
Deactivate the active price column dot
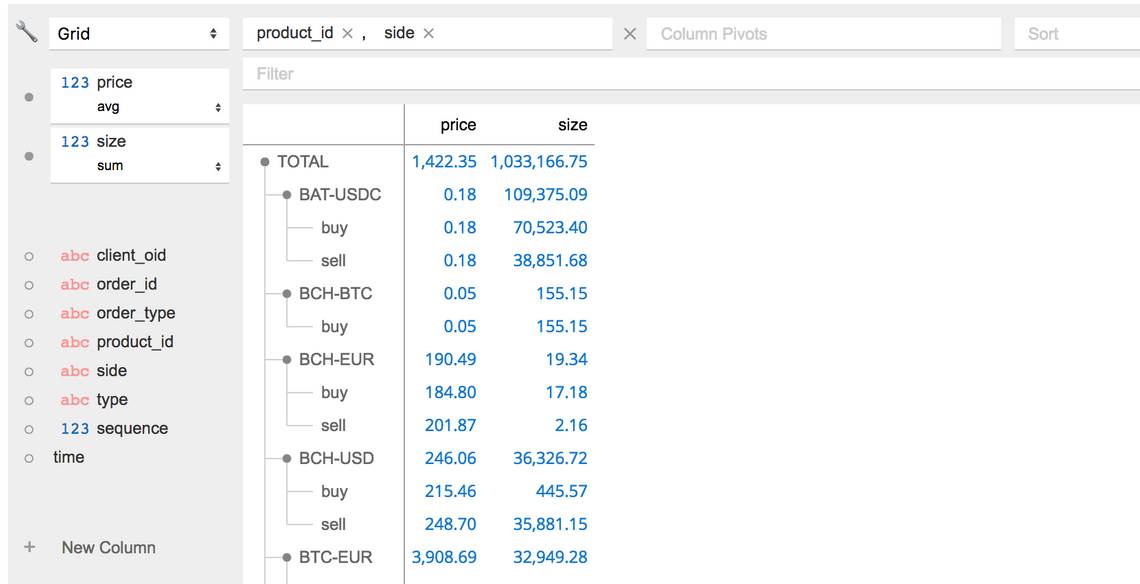[x=29, y=97]
